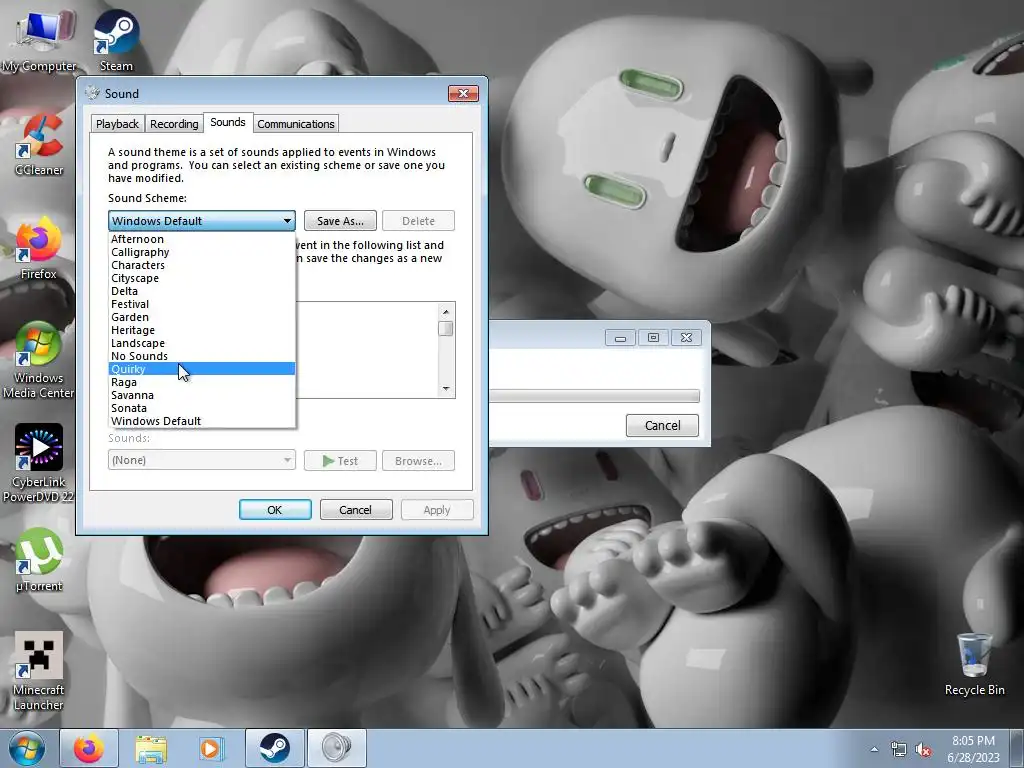The height and width of the screenshot is (768, 1024).
Task: Select the µTorrent desktop icon
Action: [39, 560]
